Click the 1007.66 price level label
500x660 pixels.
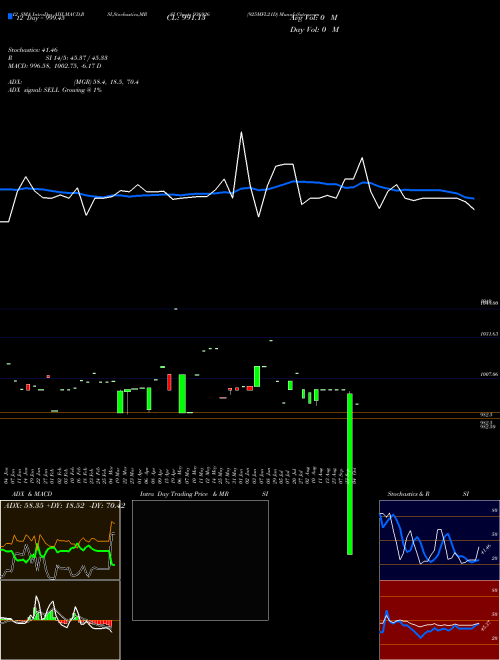[x=489, y=374]
